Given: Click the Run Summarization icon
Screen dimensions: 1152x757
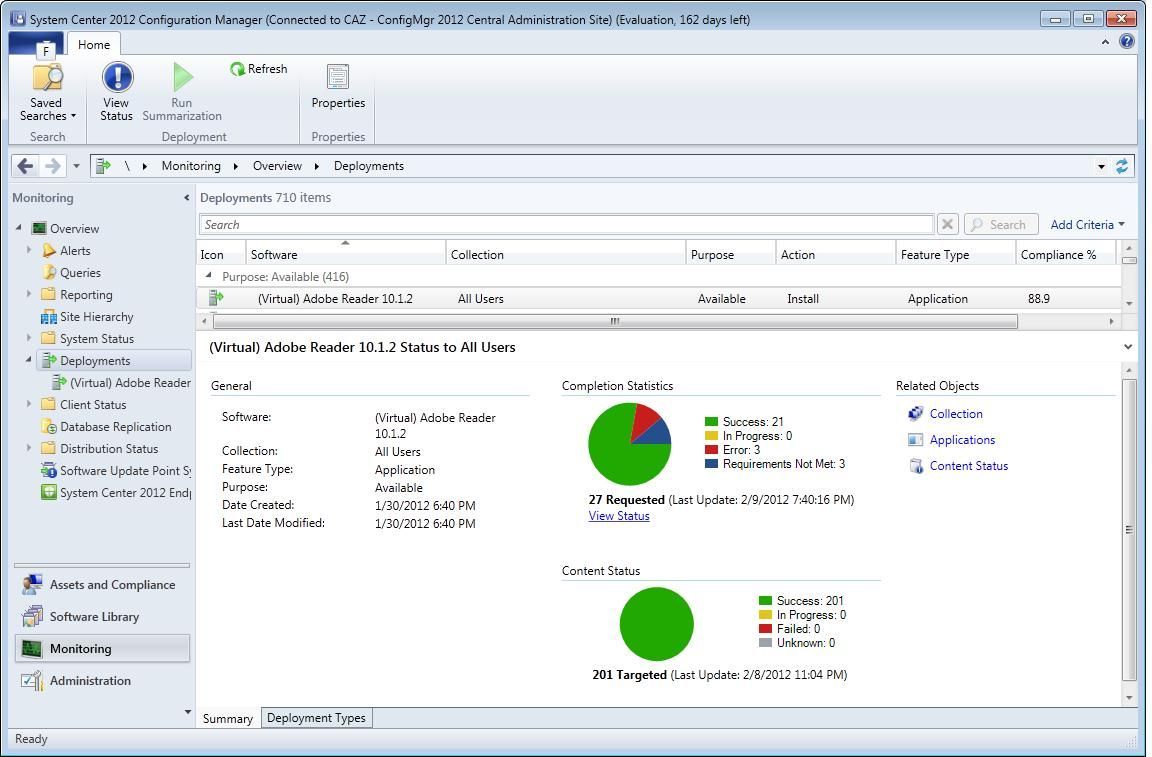Looking at the screenshot, I should pyautogui.click(x=181, y=92).
